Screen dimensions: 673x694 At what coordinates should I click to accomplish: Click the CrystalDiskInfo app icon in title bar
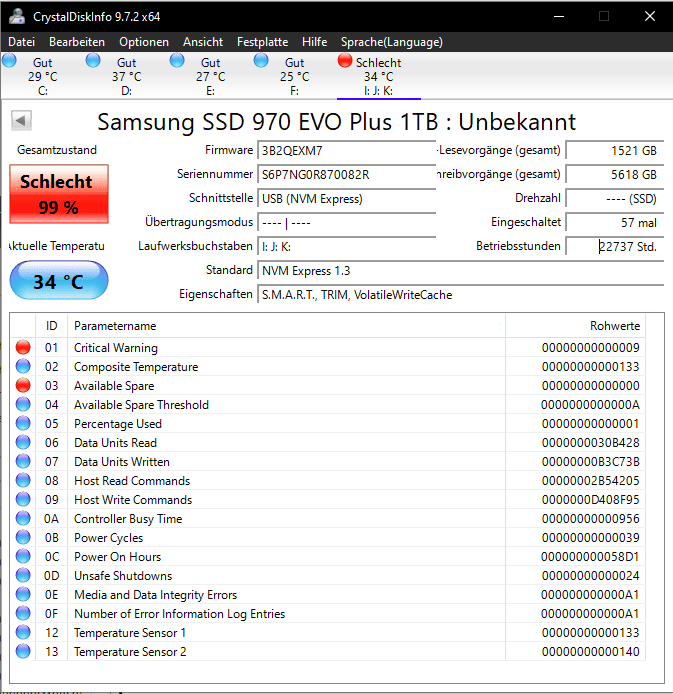click(x=17, y=16)
